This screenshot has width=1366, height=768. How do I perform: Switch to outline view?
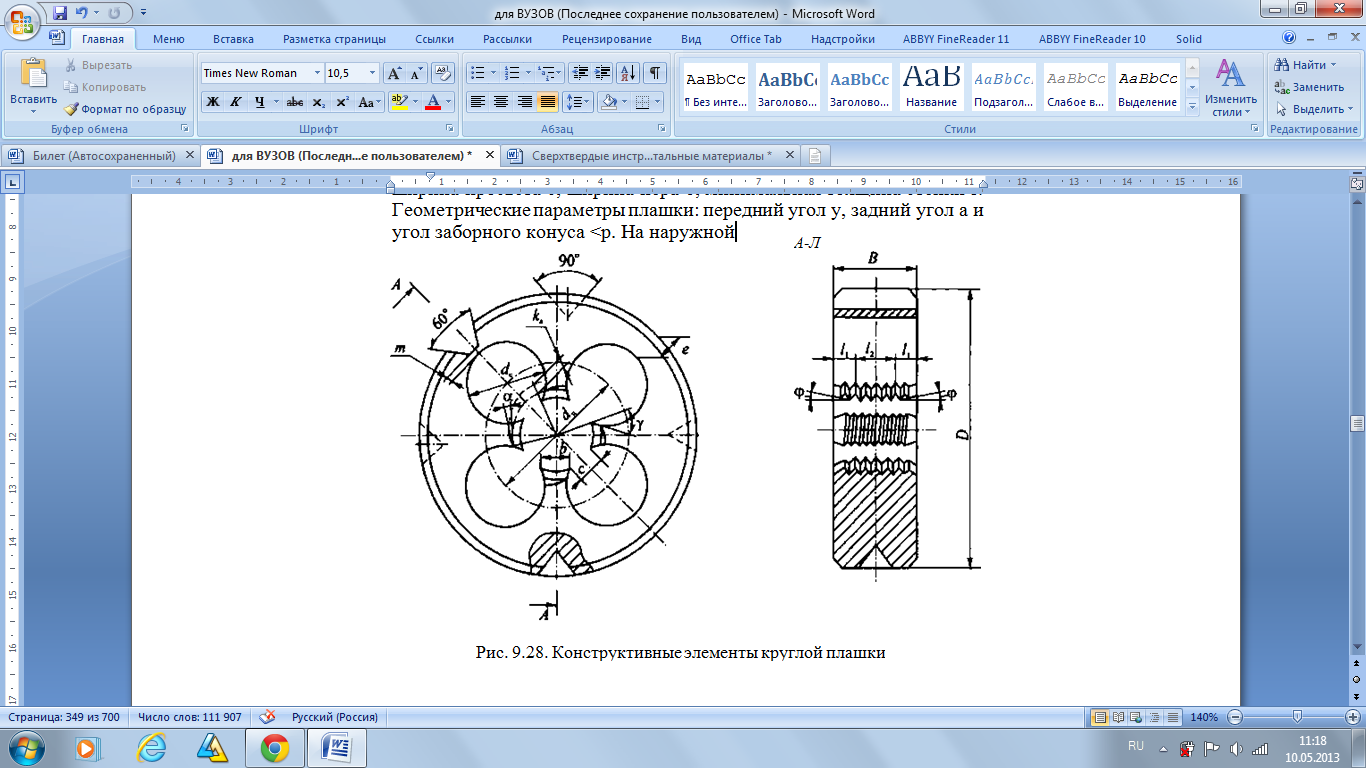point(1153,717)
